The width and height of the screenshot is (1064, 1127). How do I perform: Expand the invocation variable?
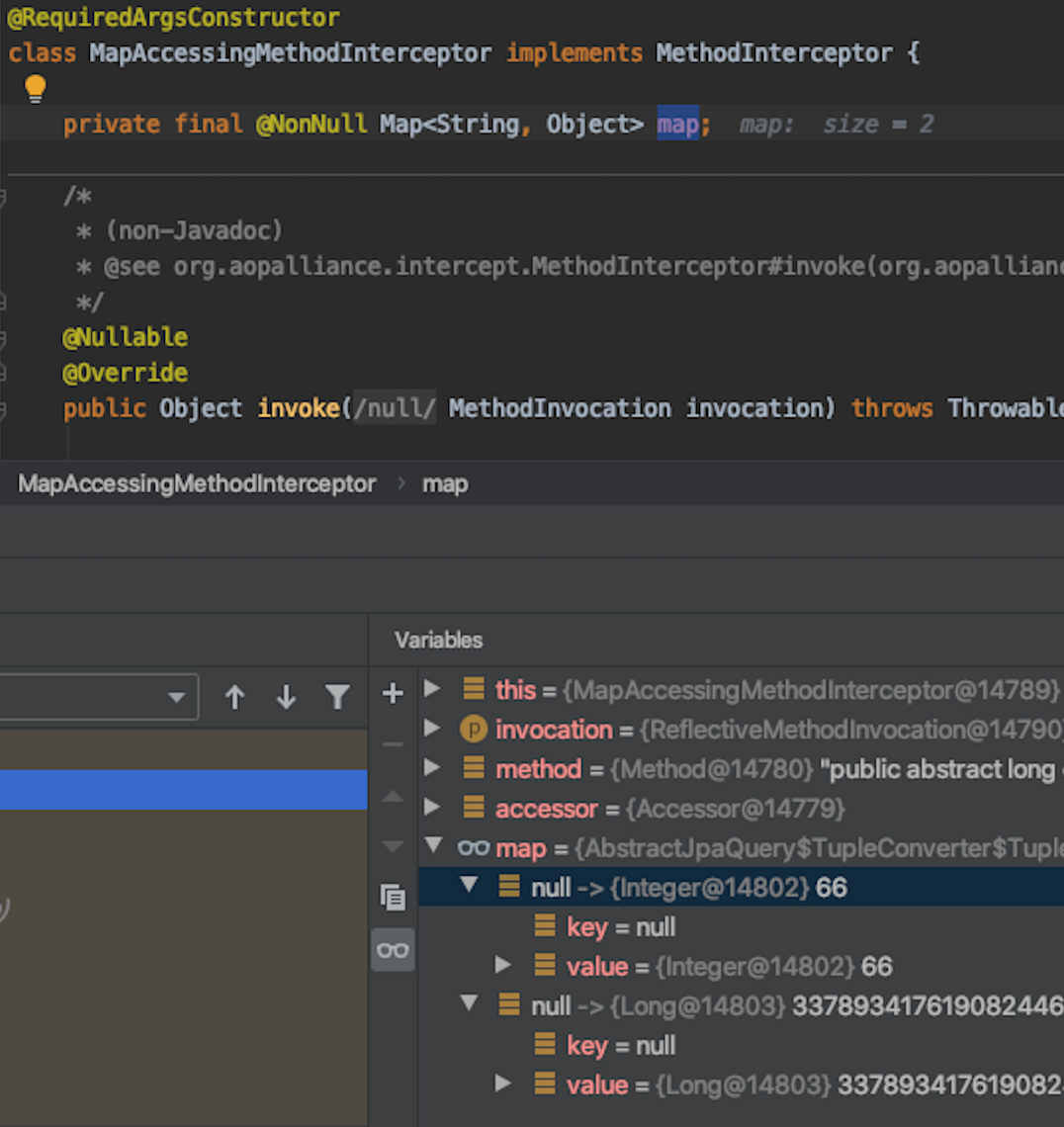pos(432,730)
